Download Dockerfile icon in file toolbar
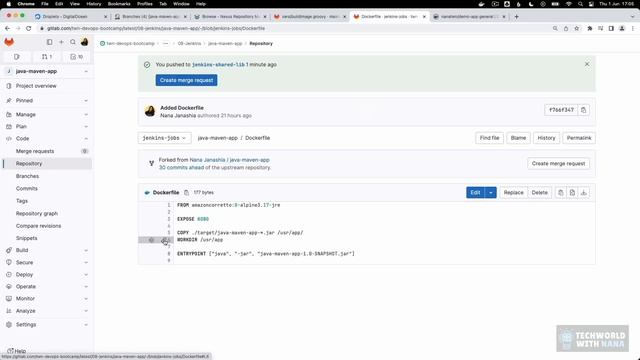Screen dimensions: 640x360 [x=584, y=193]
